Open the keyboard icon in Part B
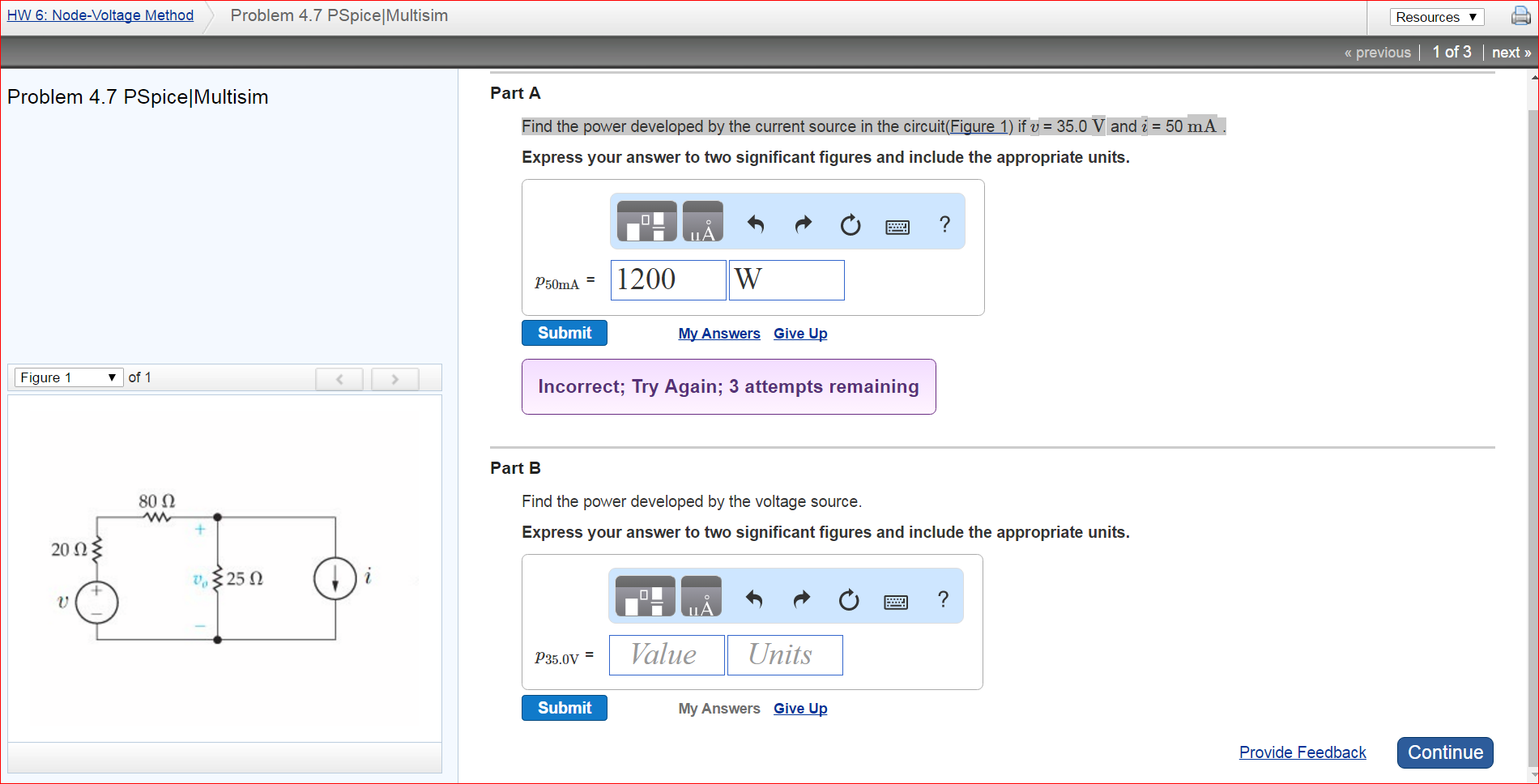 tap(895, 601)
